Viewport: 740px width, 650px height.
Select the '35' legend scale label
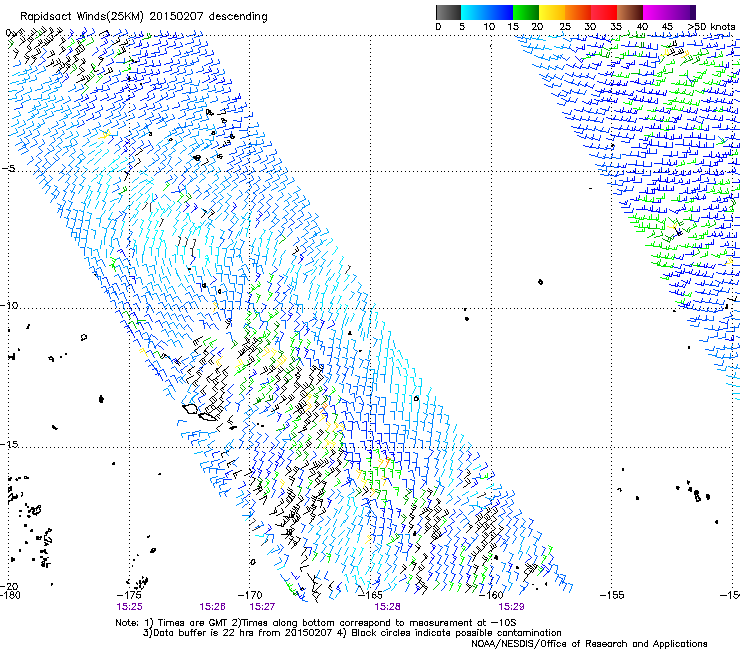(616, 26)
